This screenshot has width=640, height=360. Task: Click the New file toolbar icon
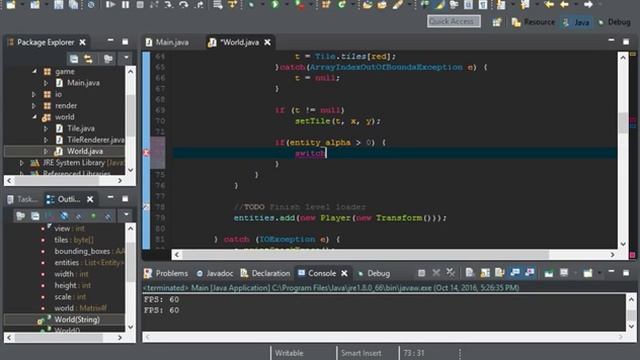(11, 4)
